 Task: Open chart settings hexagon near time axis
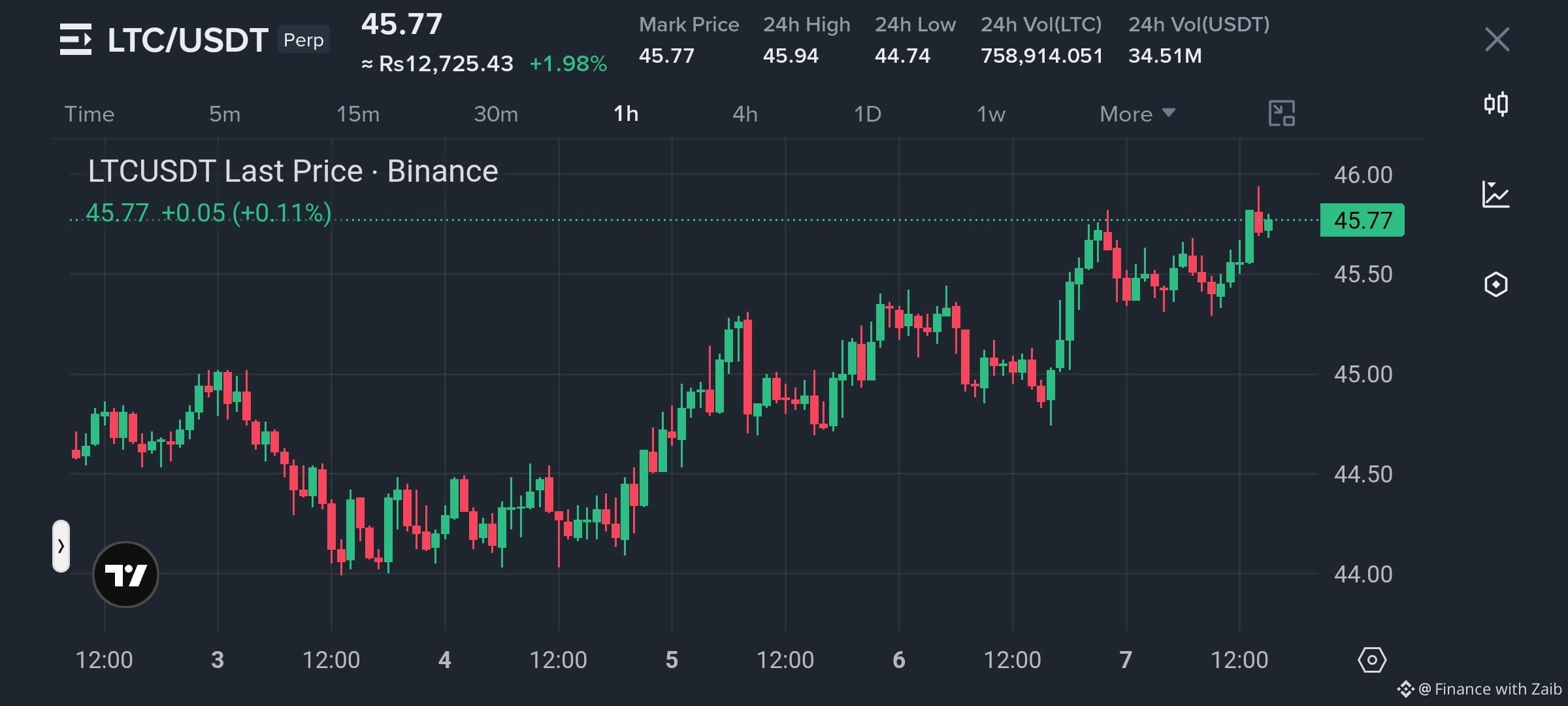pos(1371,660)
